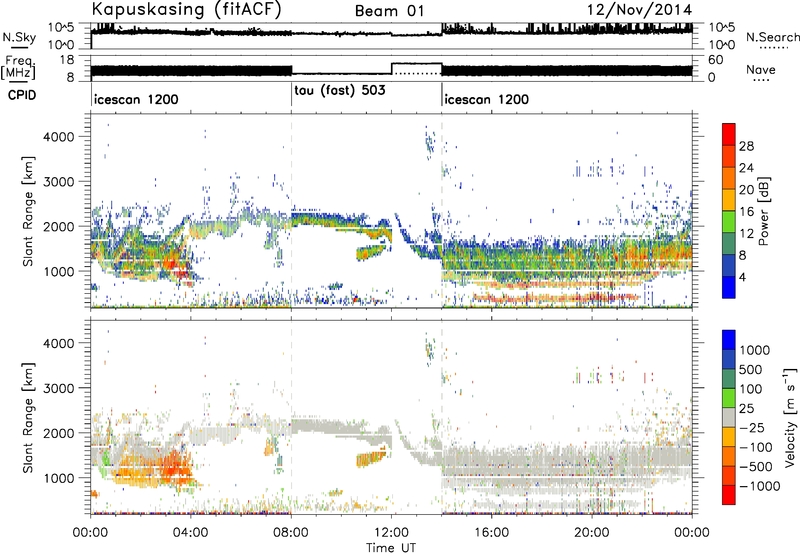Click the '4000' range tick of power panel
The width and height of the screenshot is (800, 554).
pyautogui.click(x=58, y=137)
